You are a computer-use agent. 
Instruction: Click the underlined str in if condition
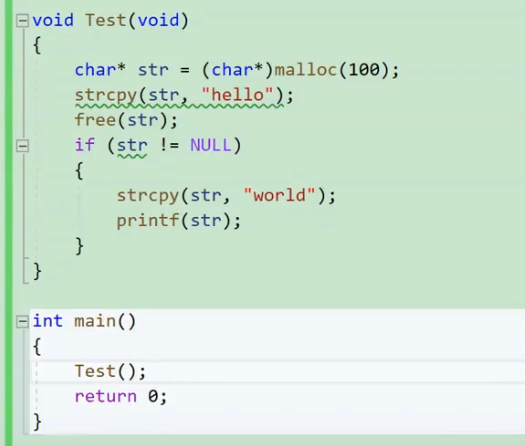pyautogui.click(x=132, y=146)
